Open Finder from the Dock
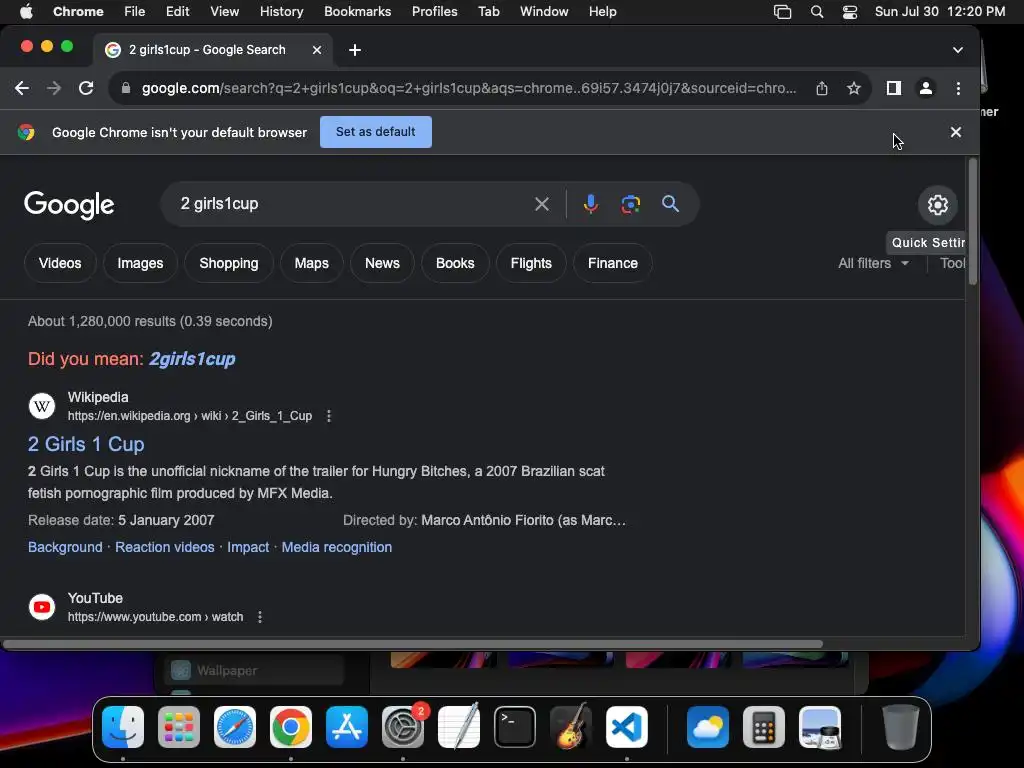This screenshot has width=1024, height=768. point(123,727)
